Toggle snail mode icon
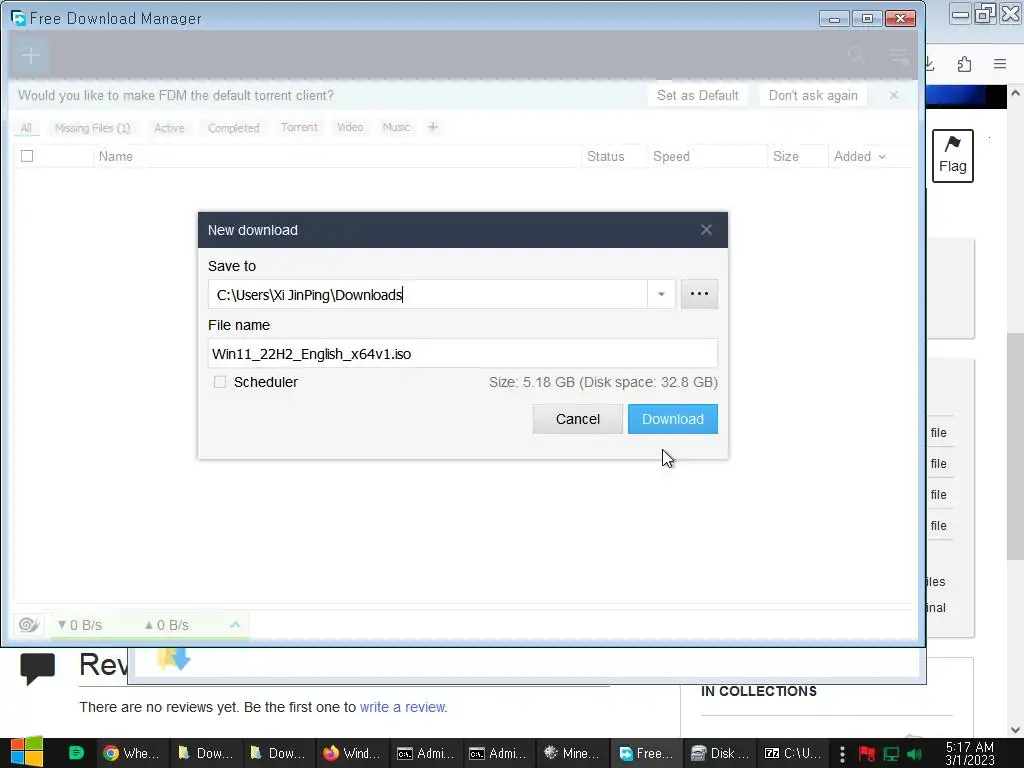Image resolution: width=1024 pixels, height=768 pixels. point(29,625)
